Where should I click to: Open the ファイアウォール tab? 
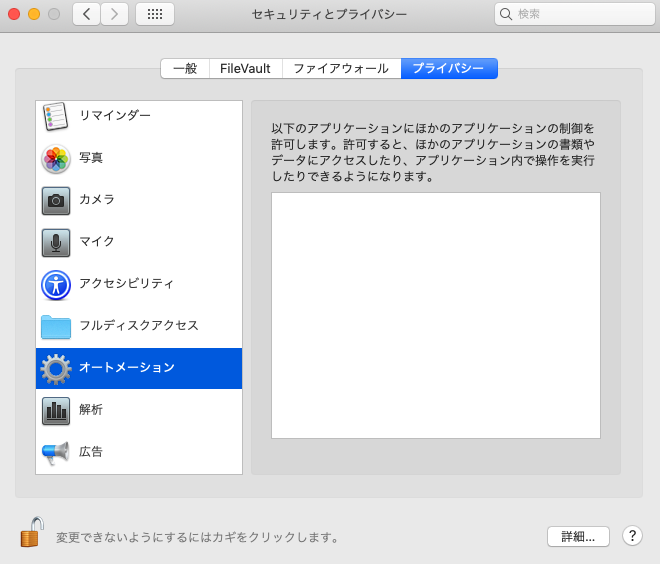[x=341, y=68]
